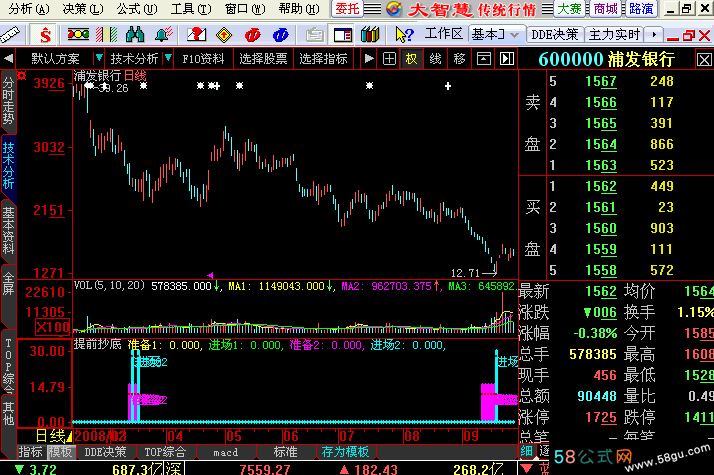
Task: Click the red sun settings icon on chart
Action: (21, 75)
